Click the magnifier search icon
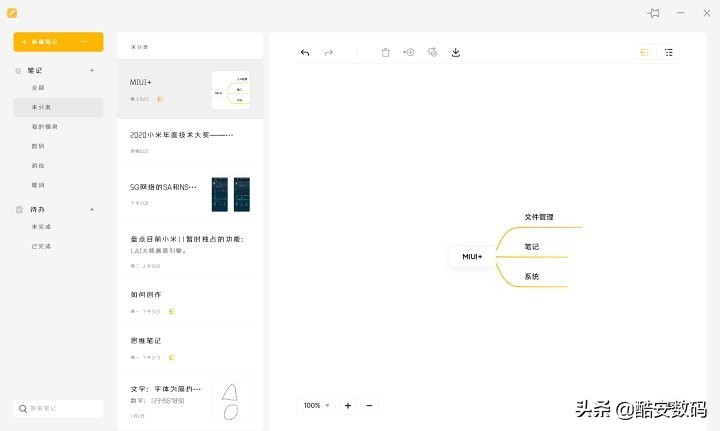720x431 pixels. coord(23,409)
